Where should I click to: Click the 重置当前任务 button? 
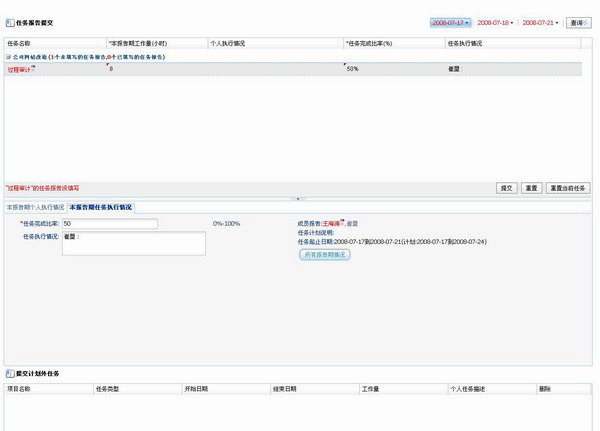coord(568,188)
